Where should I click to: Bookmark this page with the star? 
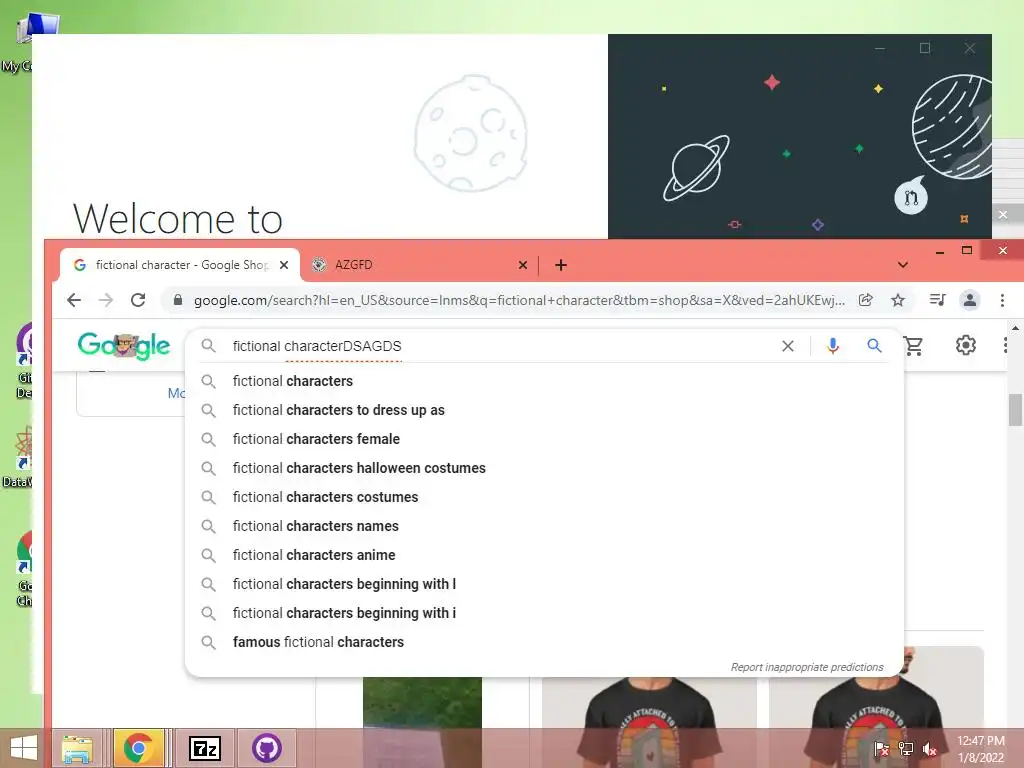(898, 300)
